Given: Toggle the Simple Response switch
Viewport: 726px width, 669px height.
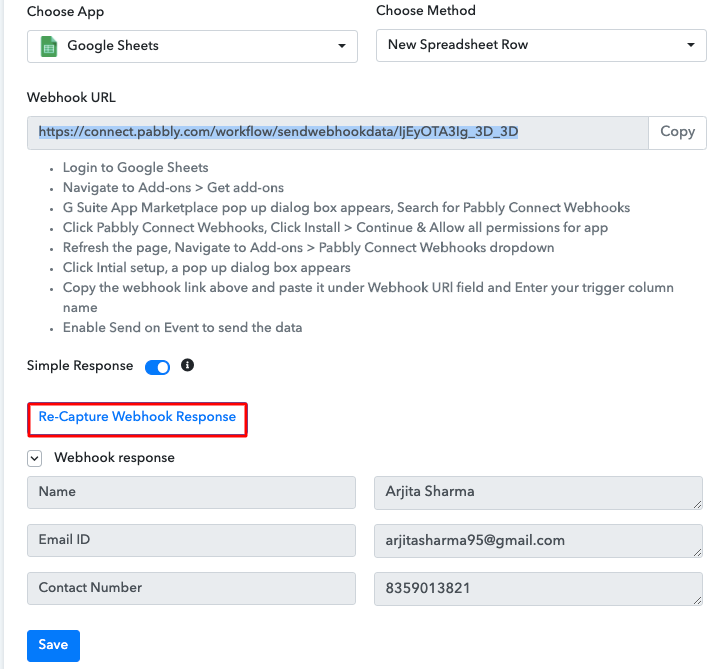Looking at the screenshot, I should pyautogui.click(x=157, y=367).
